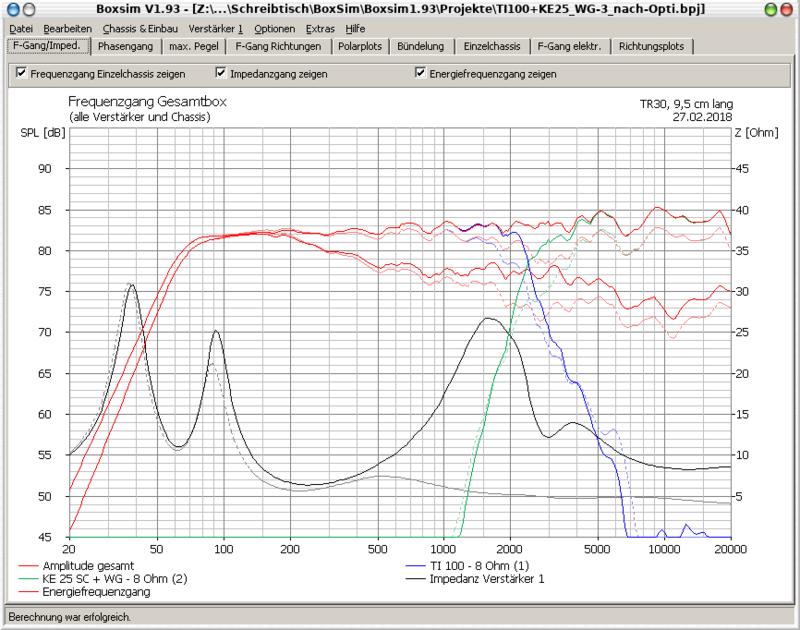Select the max. Pegel tab

click(193, 47)
